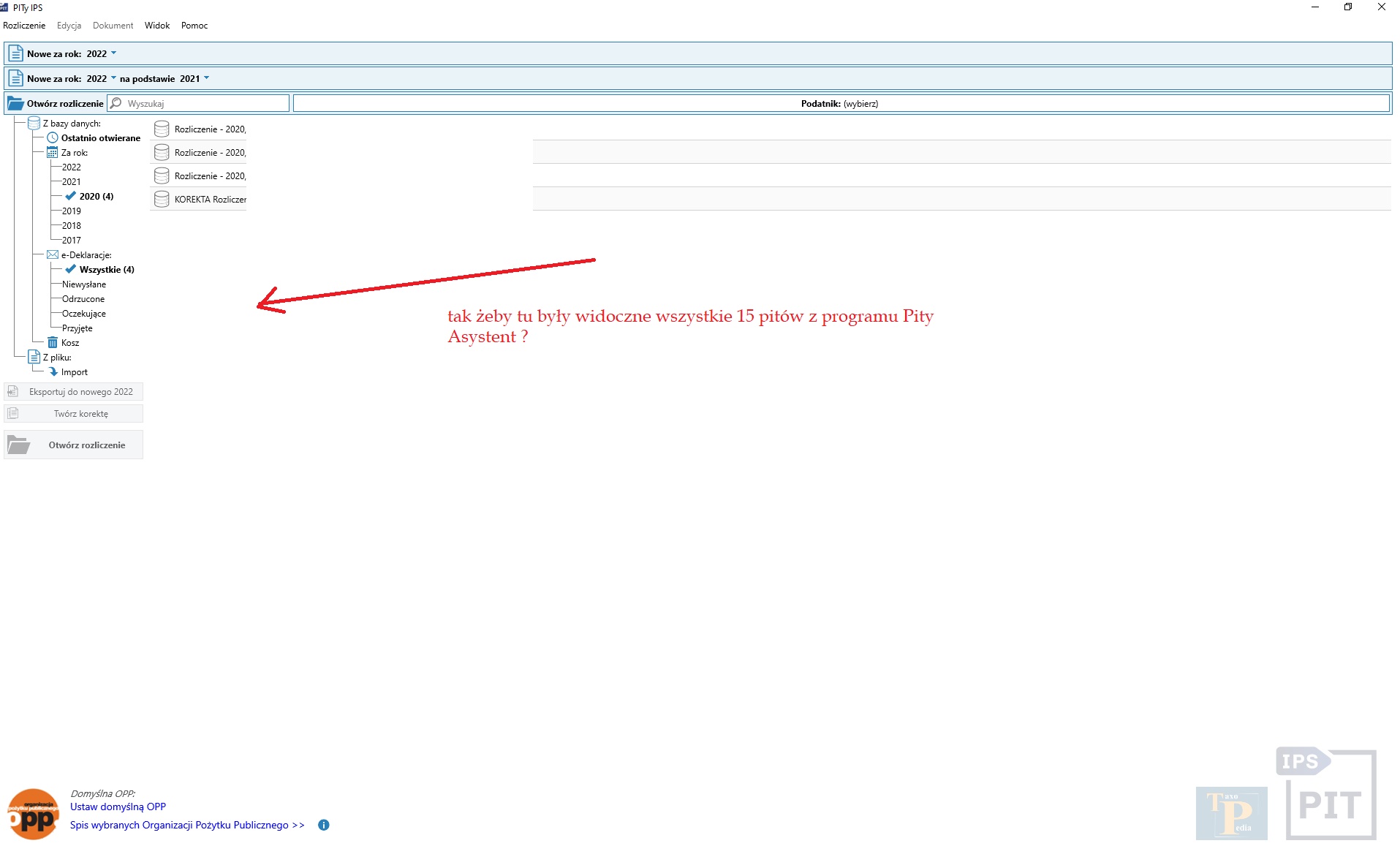Image resolution: width=1400 pixels, height=846 pixels.
Task: Open the na podstawie 2021 dropdown
Action: 206,78
